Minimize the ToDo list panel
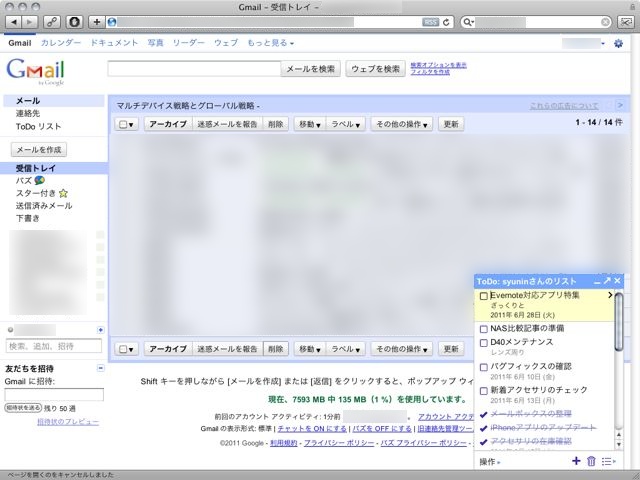 (597, 282)
